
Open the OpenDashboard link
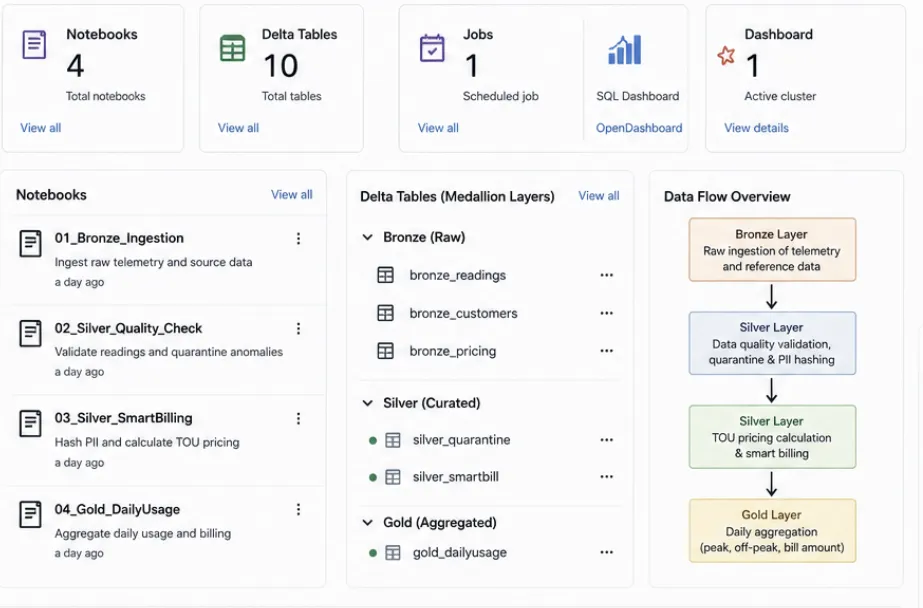pyautogui.click(x=639, y=128)
